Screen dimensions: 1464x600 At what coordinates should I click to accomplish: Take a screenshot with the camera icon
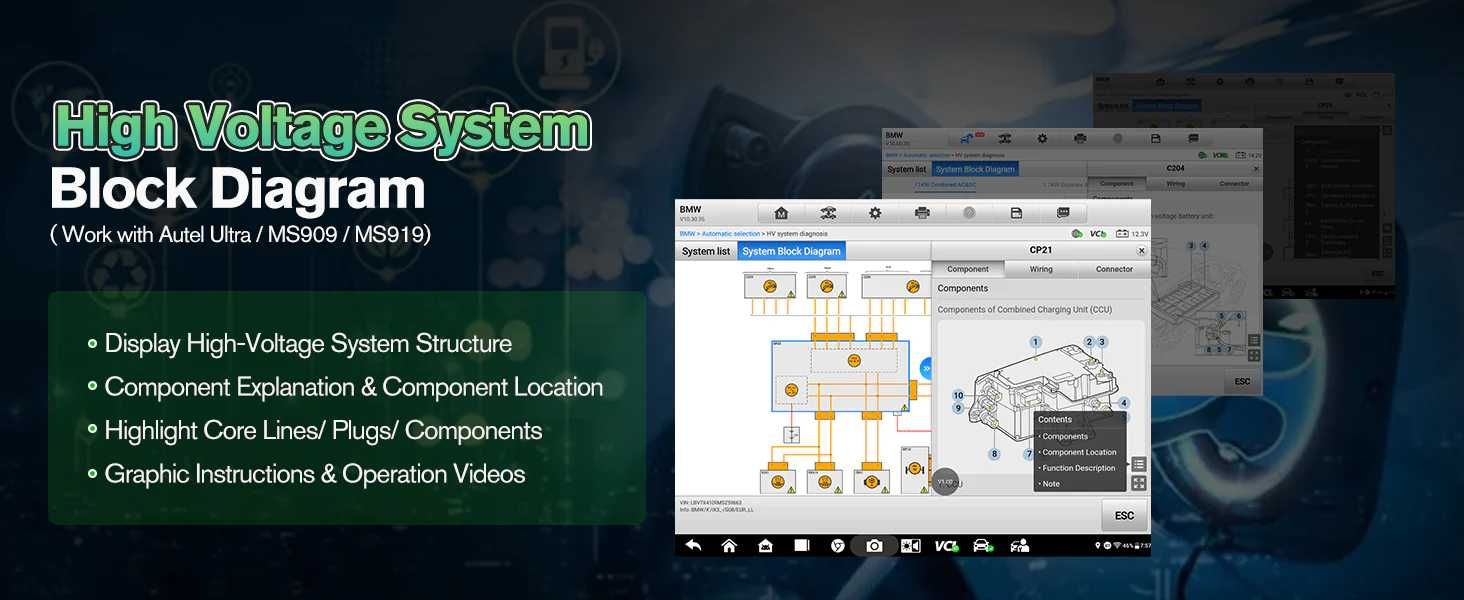(x=874, y=545)
